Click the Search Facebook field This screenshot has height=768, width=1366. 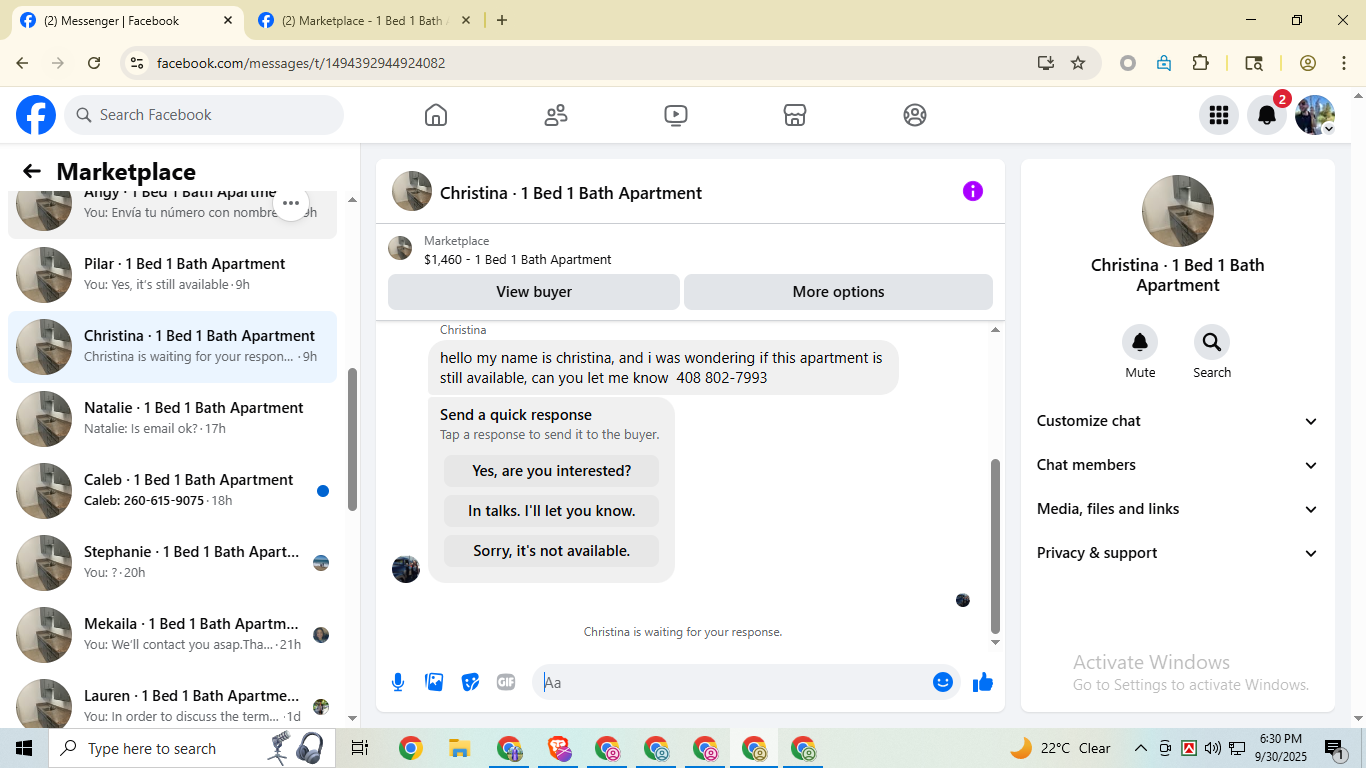coord(204,115)
